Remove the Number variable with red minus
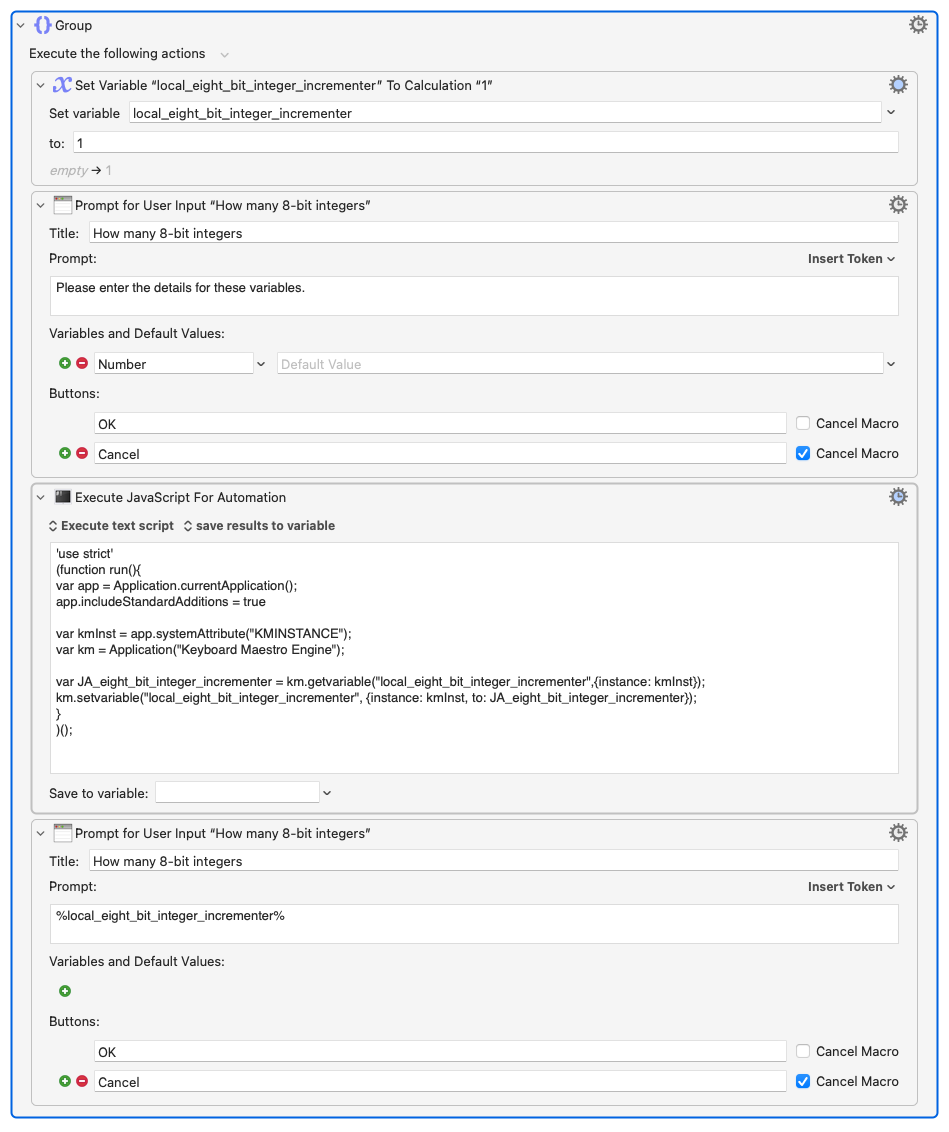 pyautogui.click(x=82, y=363)
